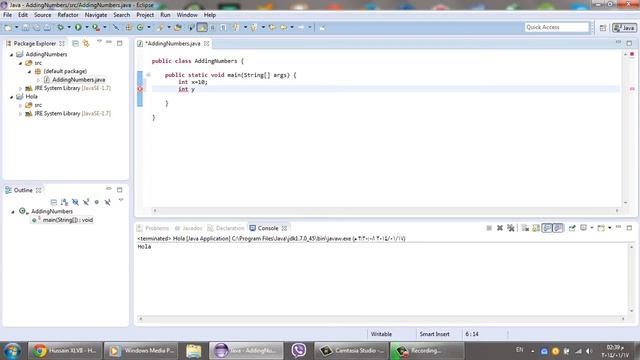Expand src folder under Hola project
The image size is (640, 360).
click(20, 105)
